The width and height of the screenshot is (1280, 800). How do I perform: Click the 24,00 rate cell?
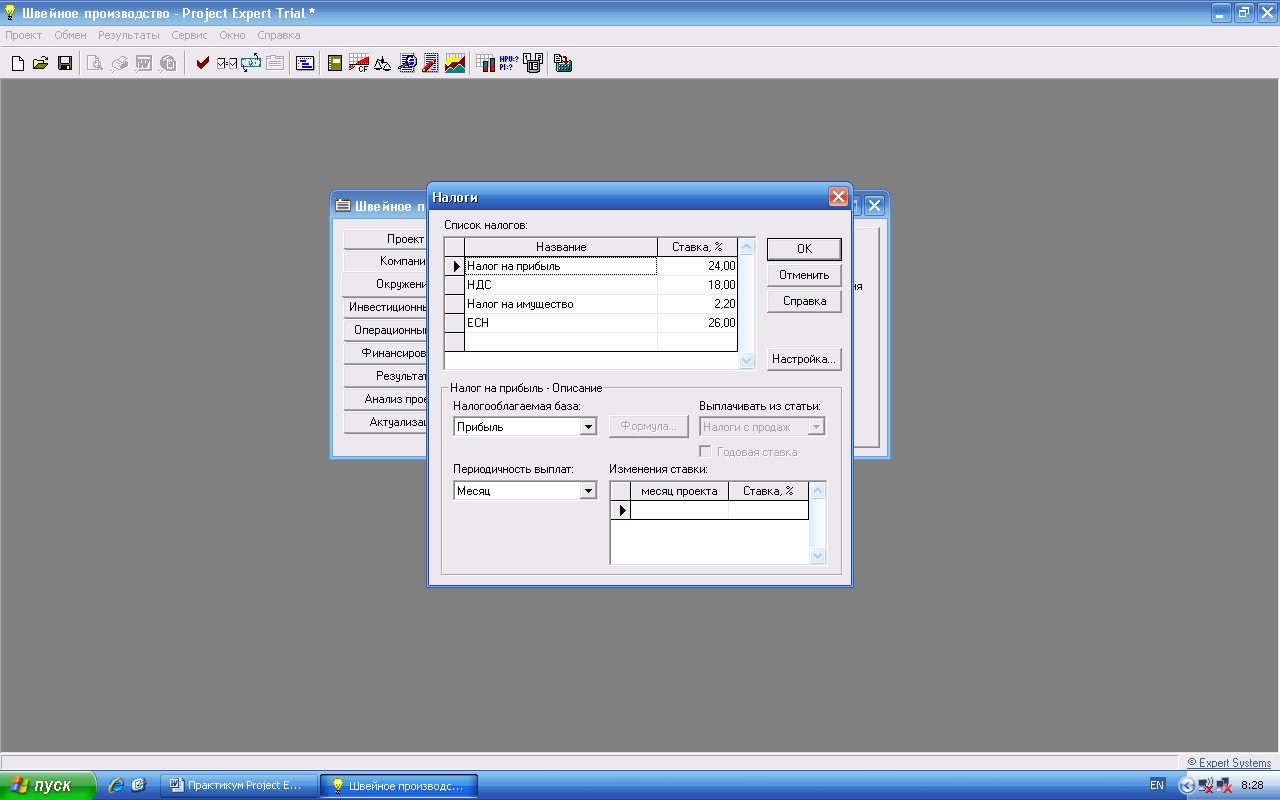point(697,266)
